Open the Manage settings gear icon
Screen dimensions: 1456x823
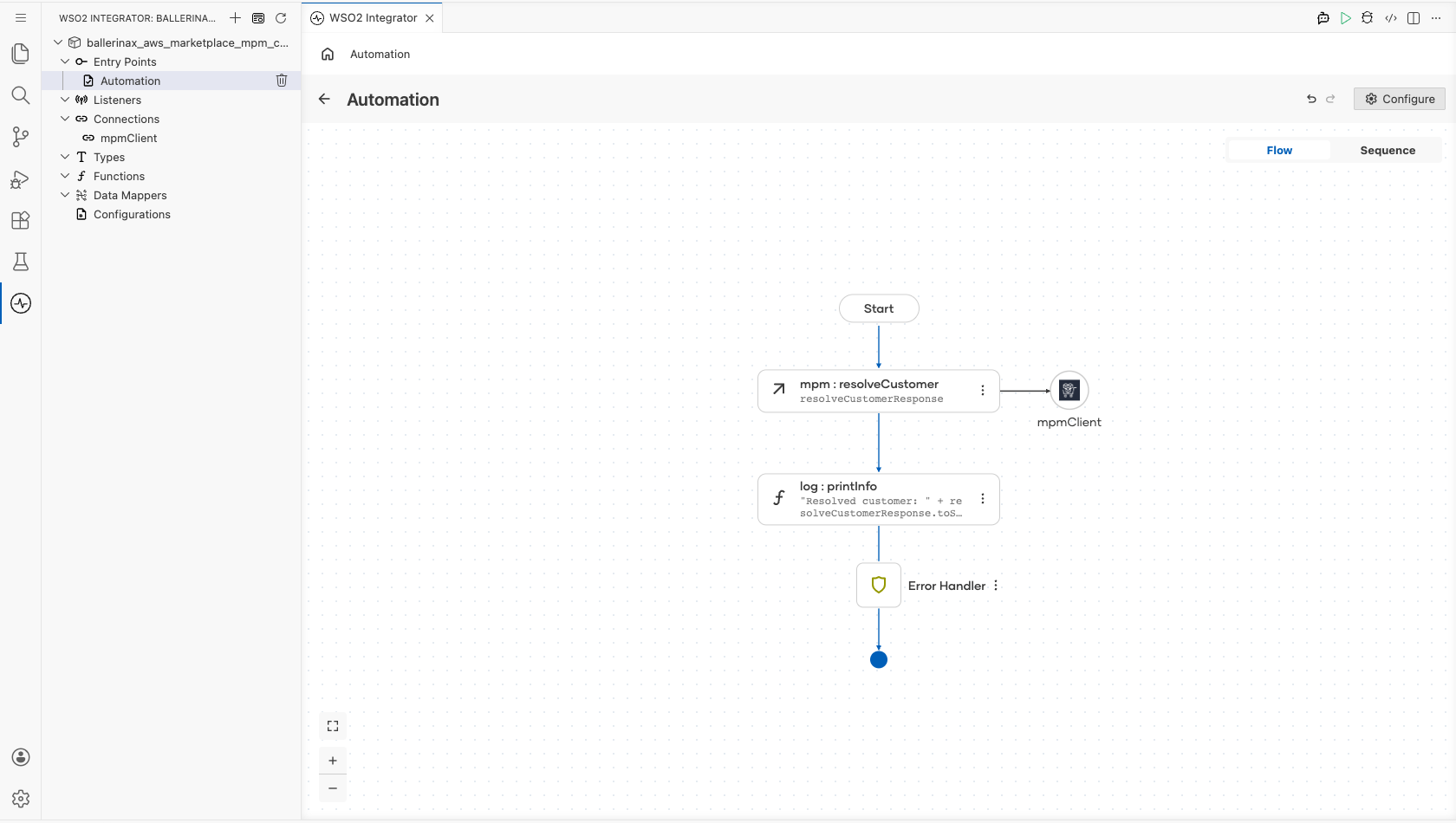[21, 799]
